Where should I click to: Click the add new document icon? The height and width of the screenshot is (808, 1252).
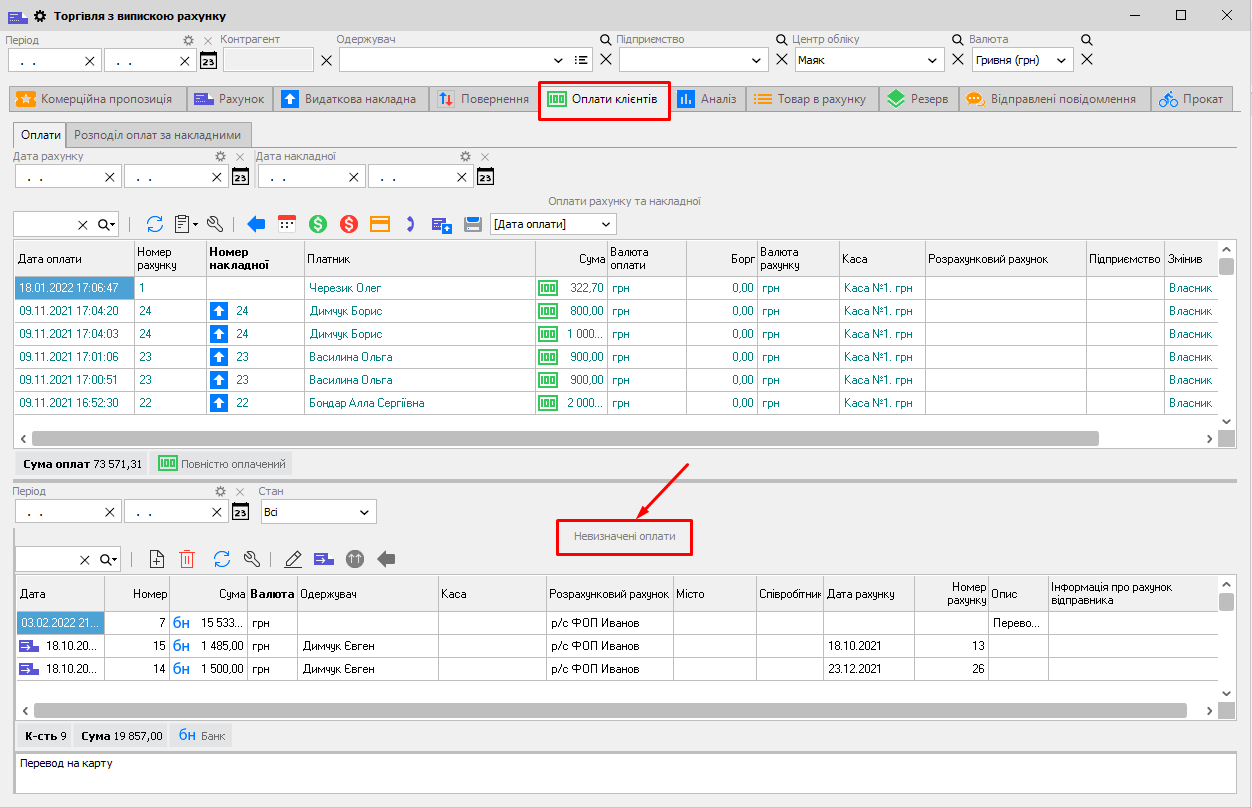coord(156,559)
